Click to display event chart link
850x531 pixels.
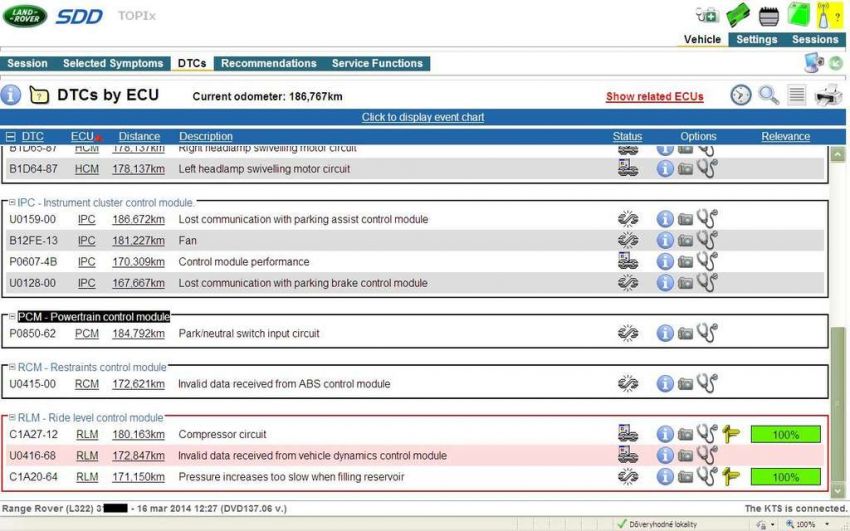click(422, 117)
